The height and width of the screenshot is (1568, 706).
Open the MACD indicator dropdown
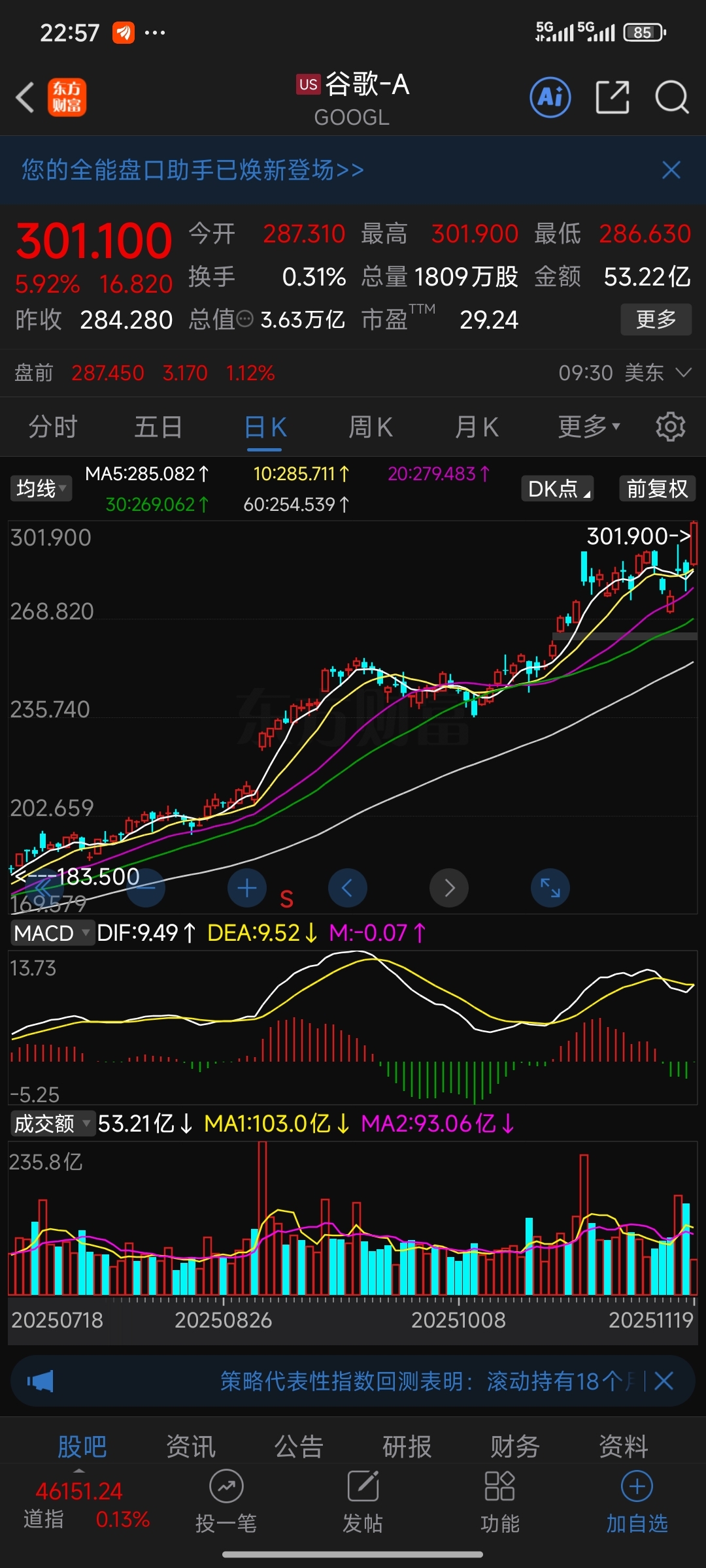[52, 933]
